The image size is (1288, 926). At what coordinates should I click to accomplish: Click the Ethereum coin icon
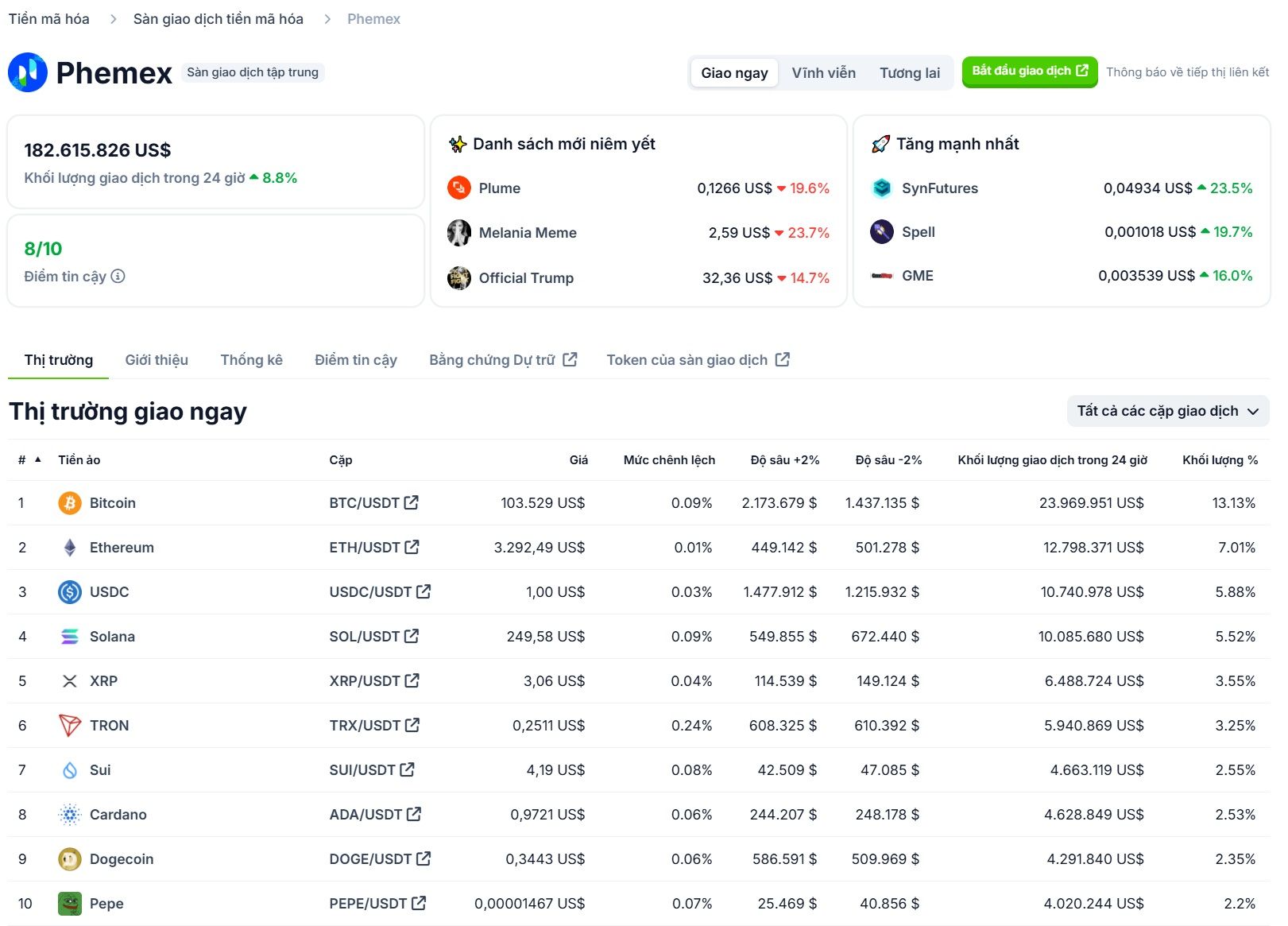(x=70, y=548)
